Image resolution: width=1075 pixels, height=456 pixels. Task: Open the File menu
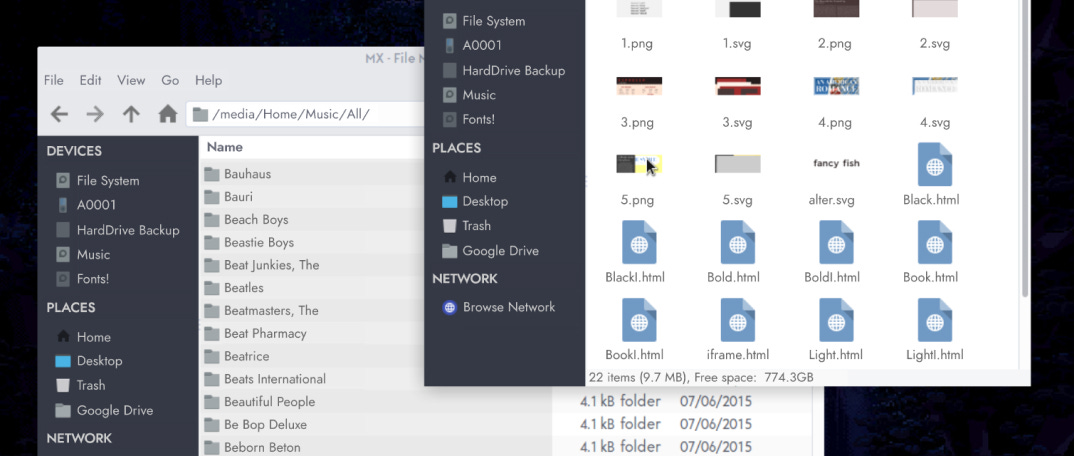point(53,80)
